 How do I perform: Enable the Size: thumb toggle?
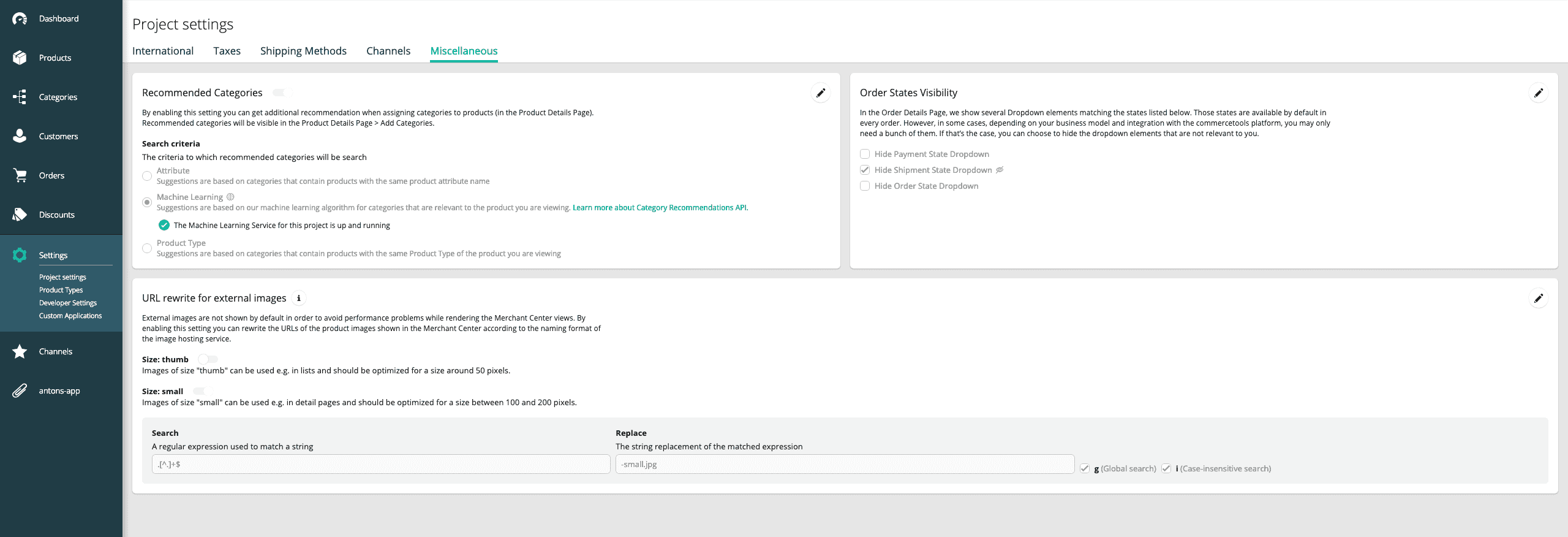207,359
